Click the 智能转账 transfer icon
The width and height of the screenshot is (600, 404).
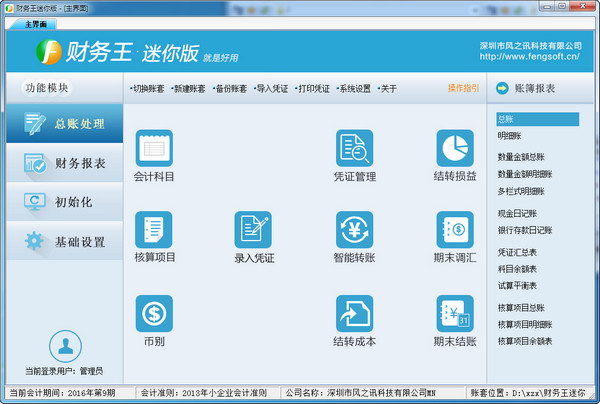pos(354,230)
